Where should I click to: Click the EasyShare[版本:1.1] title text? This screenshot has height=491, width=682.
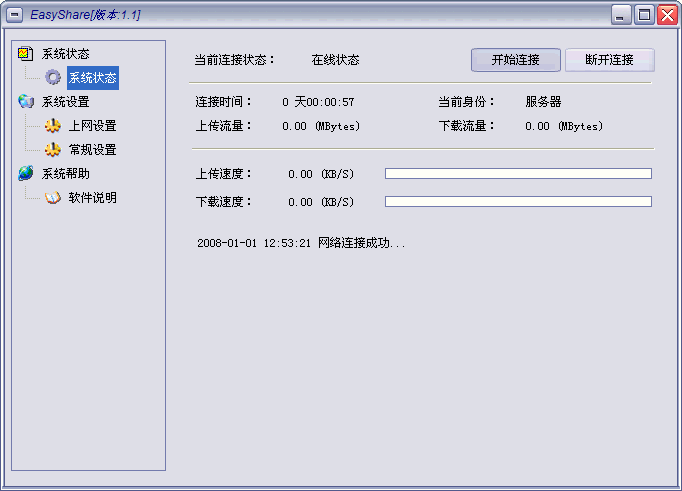click(x=85, y=15)
